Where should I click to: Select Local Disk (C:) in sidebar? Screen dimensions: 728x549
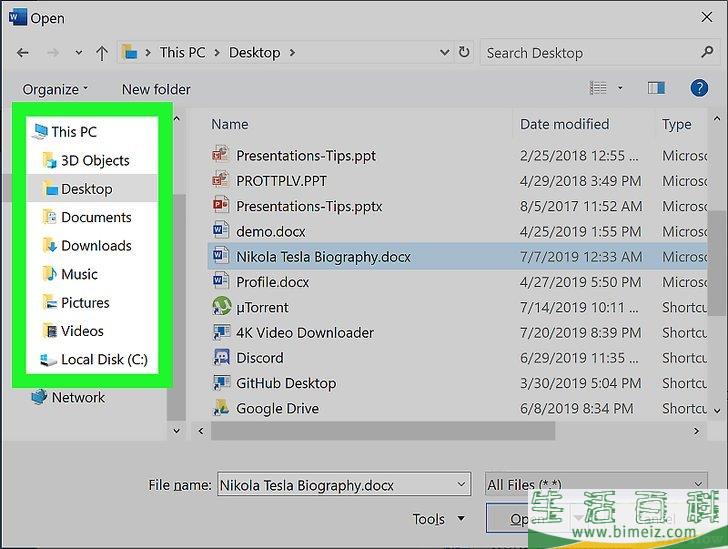click(x=103, y=359)
